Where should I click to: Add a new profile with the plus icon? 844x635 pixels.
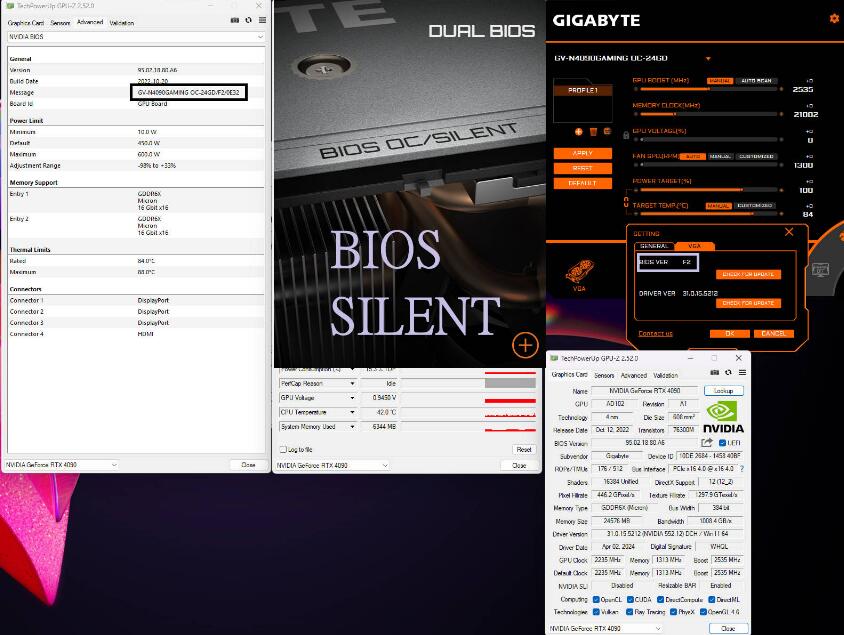pyautogui.click(x=578, y=132)
